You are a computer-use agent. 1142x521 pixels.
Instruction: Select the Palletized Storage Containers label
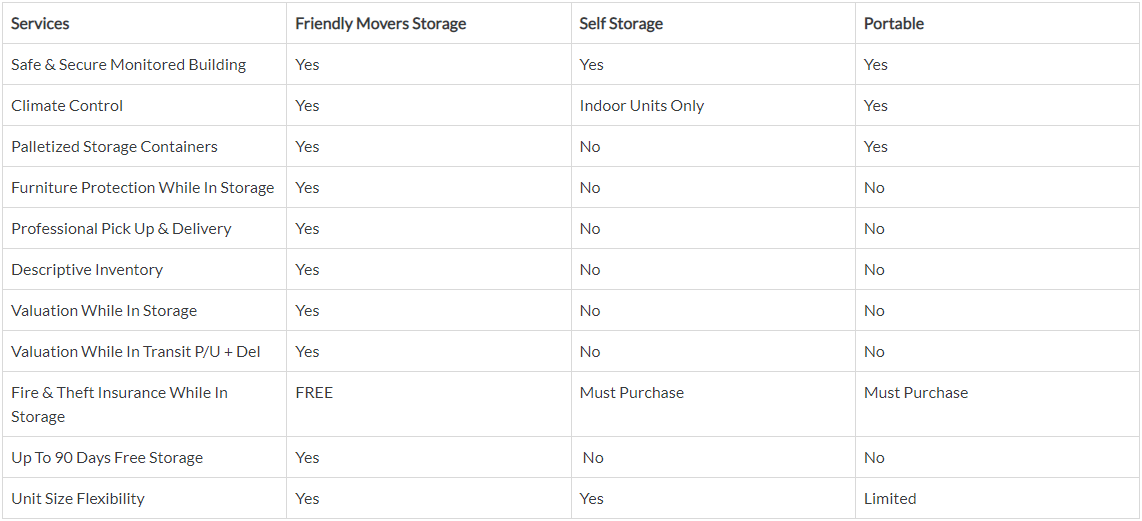[x=114, y=146]
